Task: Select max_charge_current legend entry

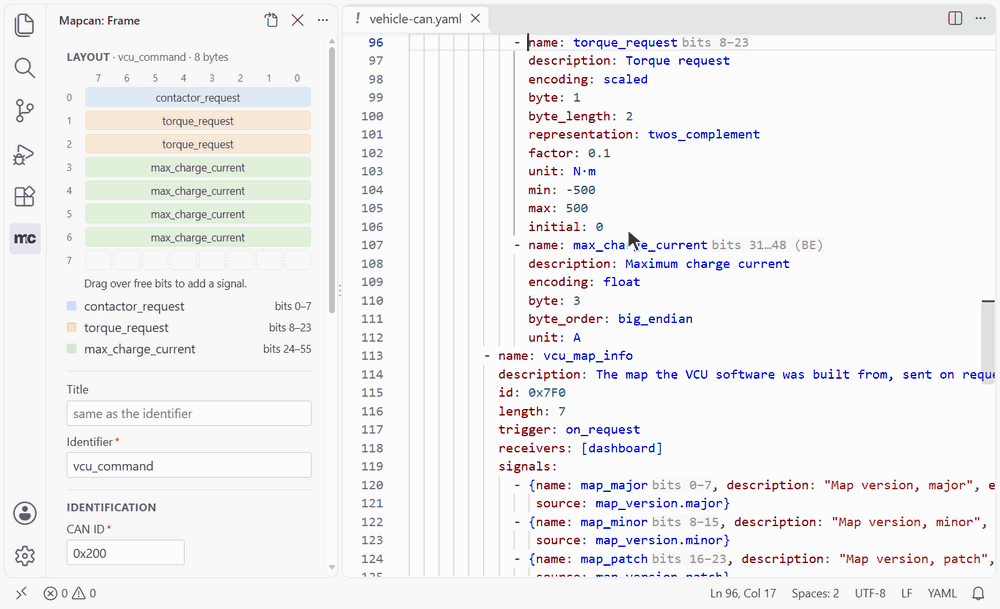Action: coord(189,349)
